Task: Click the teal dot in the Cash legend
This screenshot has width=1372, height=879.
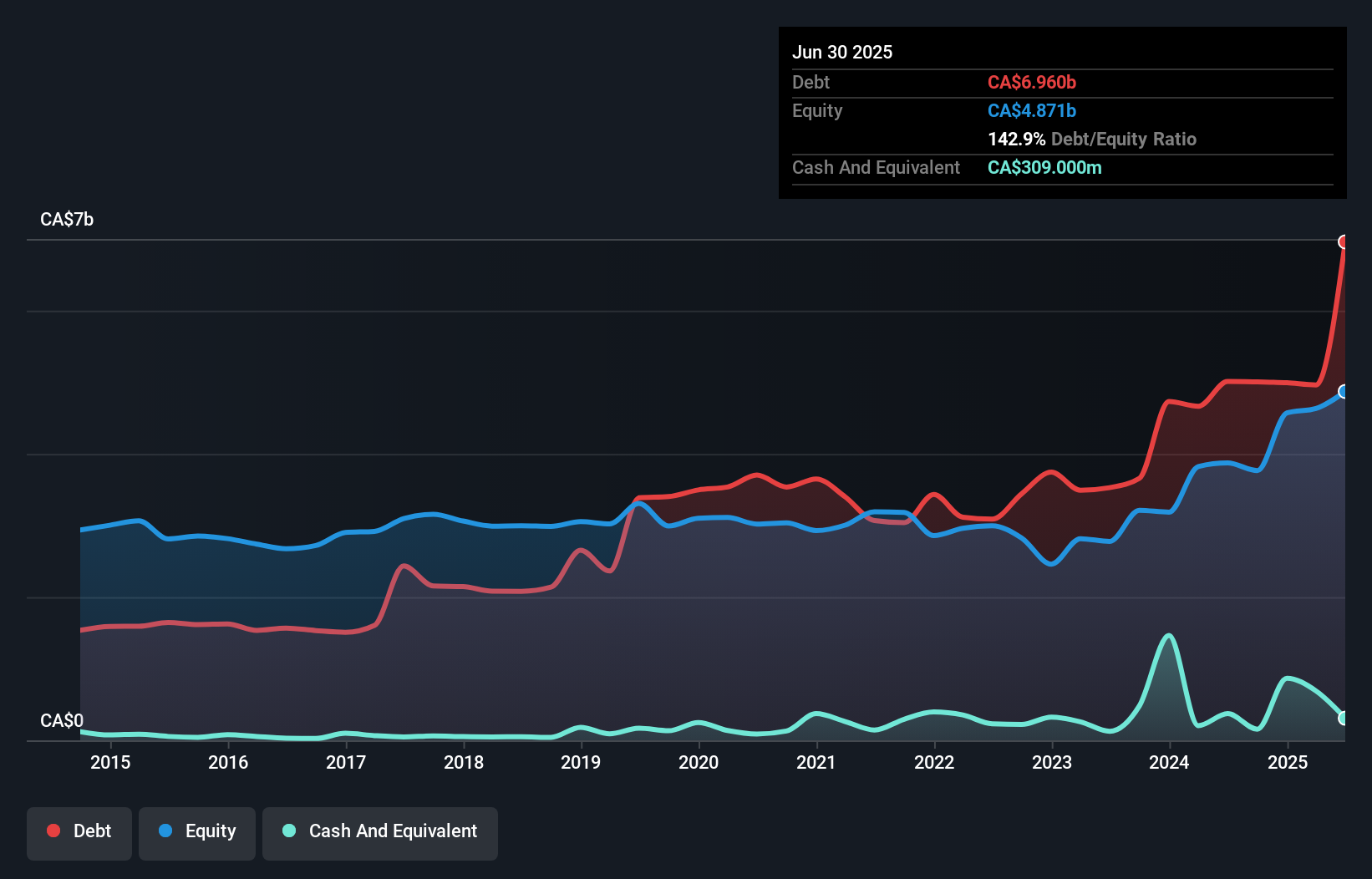Action: [289, 831]
